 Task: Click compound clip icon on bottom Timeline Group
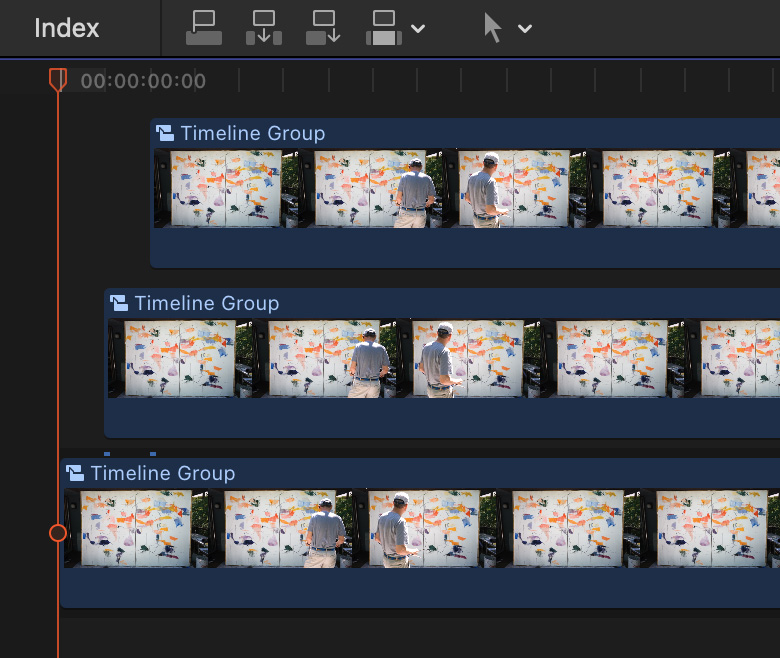[75, 473]
